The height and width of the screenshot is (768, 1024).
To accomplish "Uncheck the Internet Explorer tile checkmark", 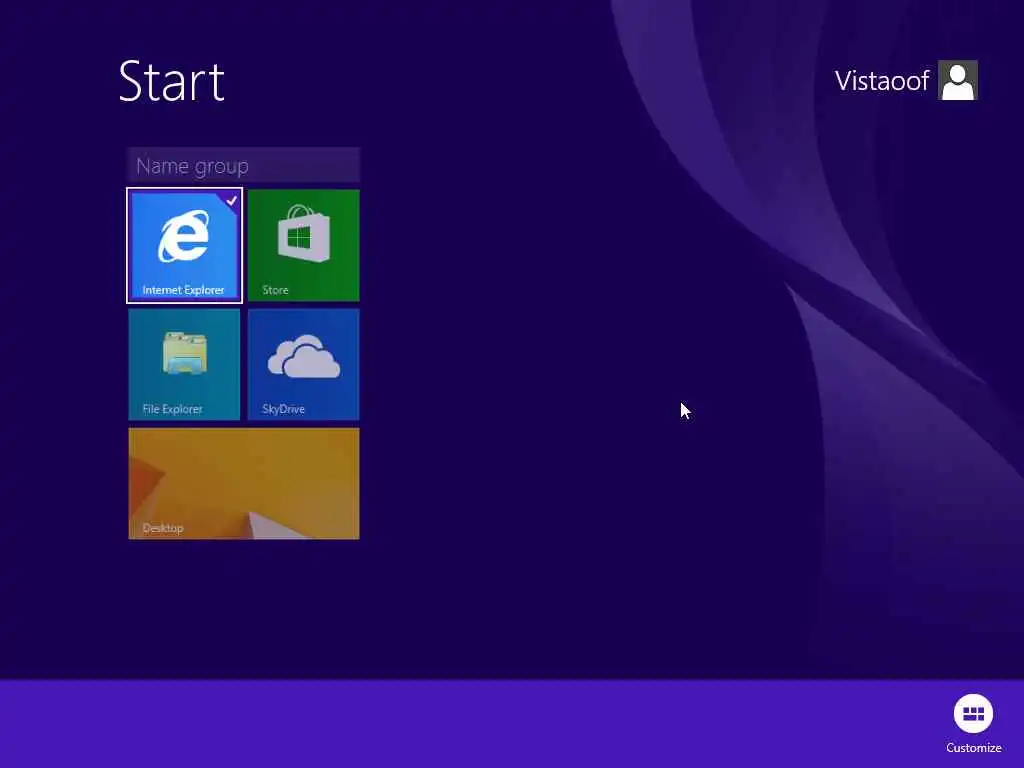I will point(231,200).
